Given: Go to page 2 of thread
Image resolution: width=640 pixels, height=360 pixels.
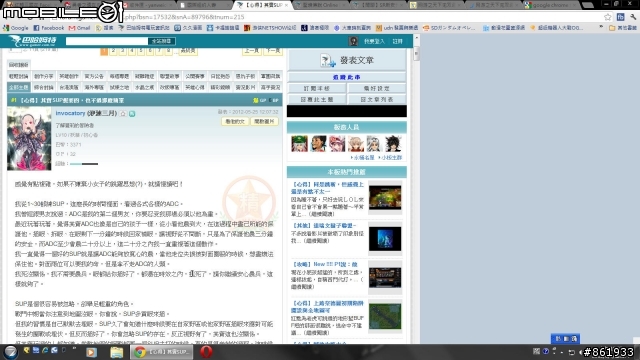Looking at the screenshot, I should click(x=113, y=51).
